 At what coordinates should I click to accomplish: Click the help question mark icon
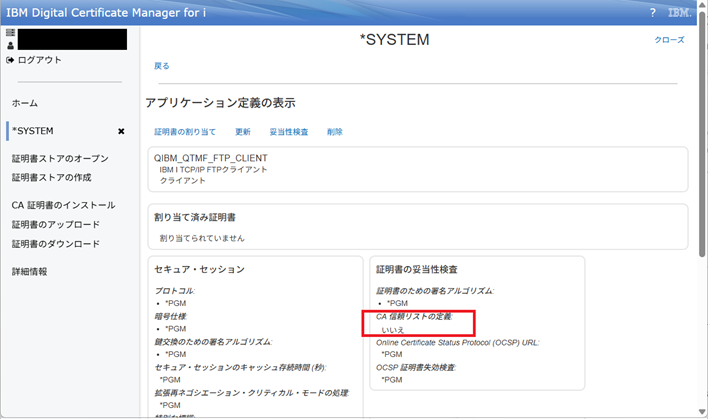652,12
